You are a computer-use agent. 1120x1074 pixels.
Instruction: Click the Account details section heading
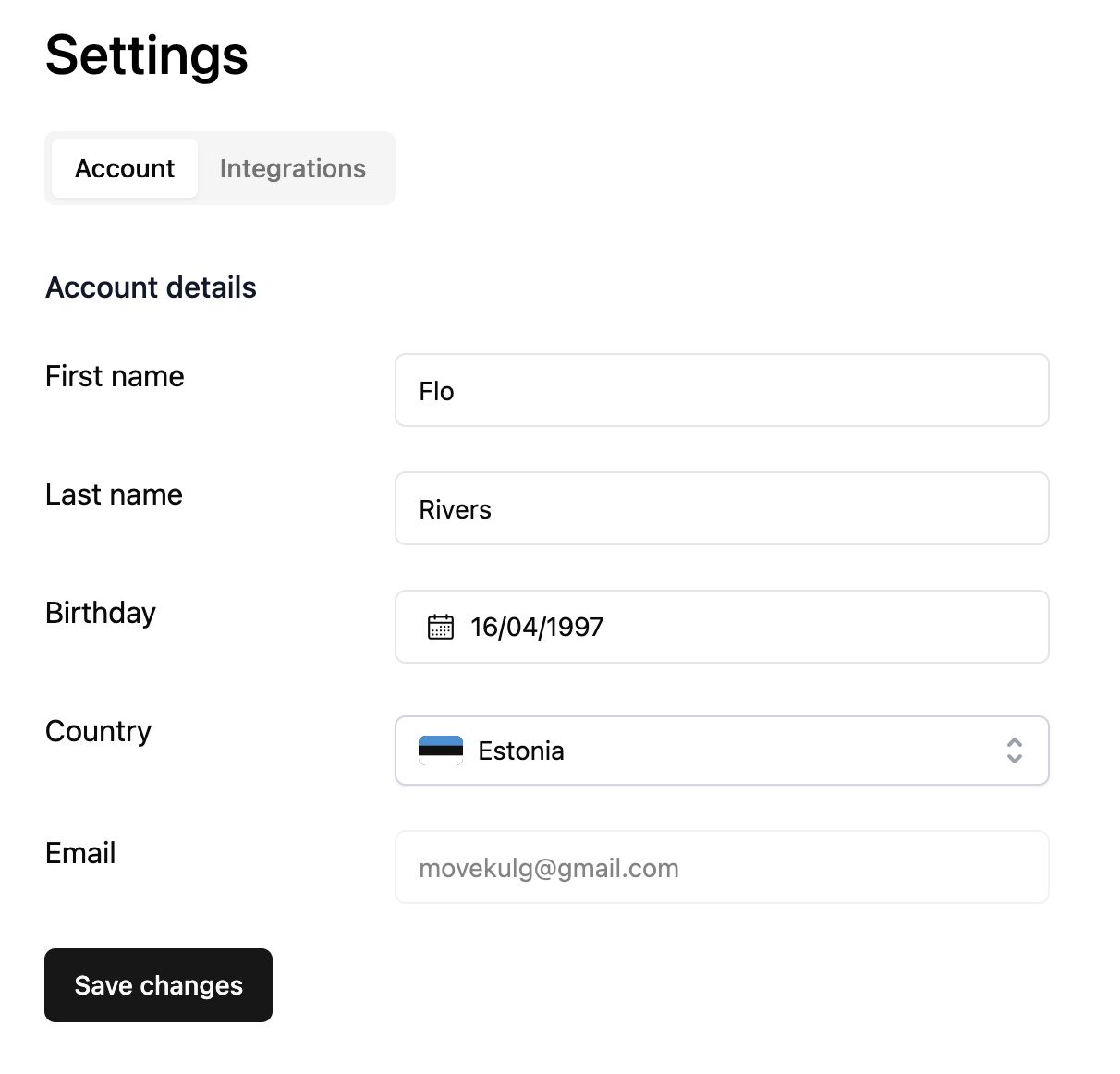[151, 287]
